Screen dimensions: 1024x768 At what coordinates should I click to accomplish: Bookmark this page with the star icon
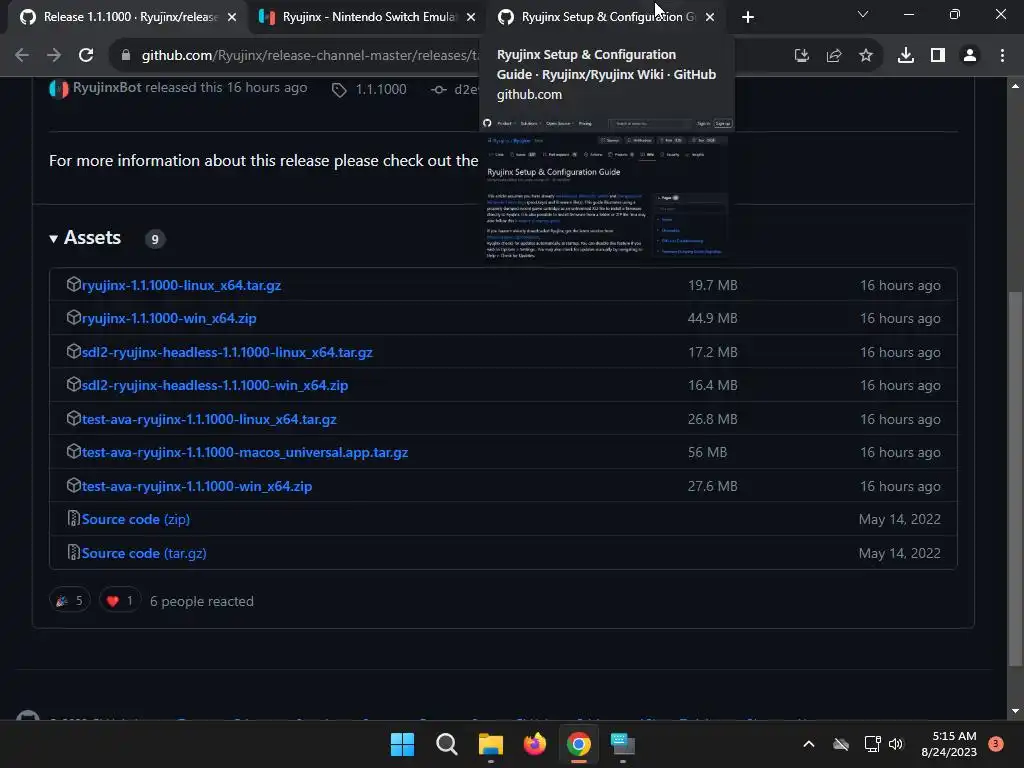tap(865, 56)
